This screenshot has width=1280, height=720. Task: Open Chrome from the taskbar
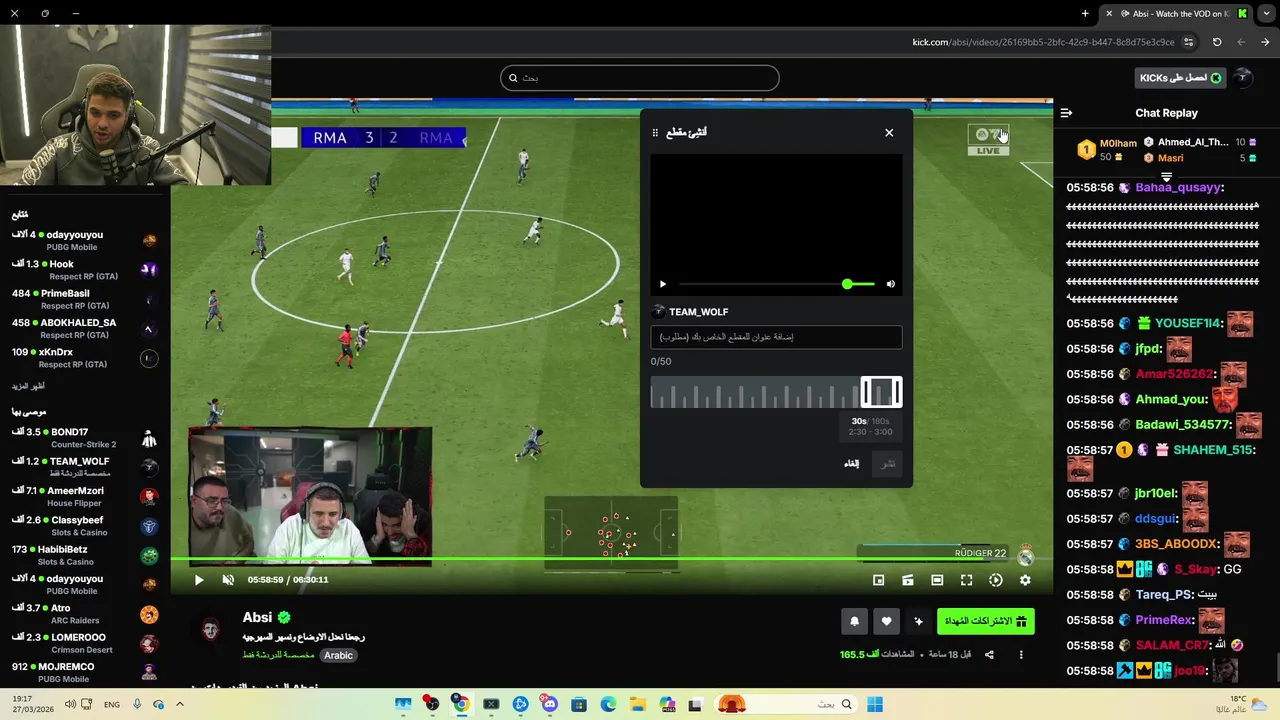[461, 705]
